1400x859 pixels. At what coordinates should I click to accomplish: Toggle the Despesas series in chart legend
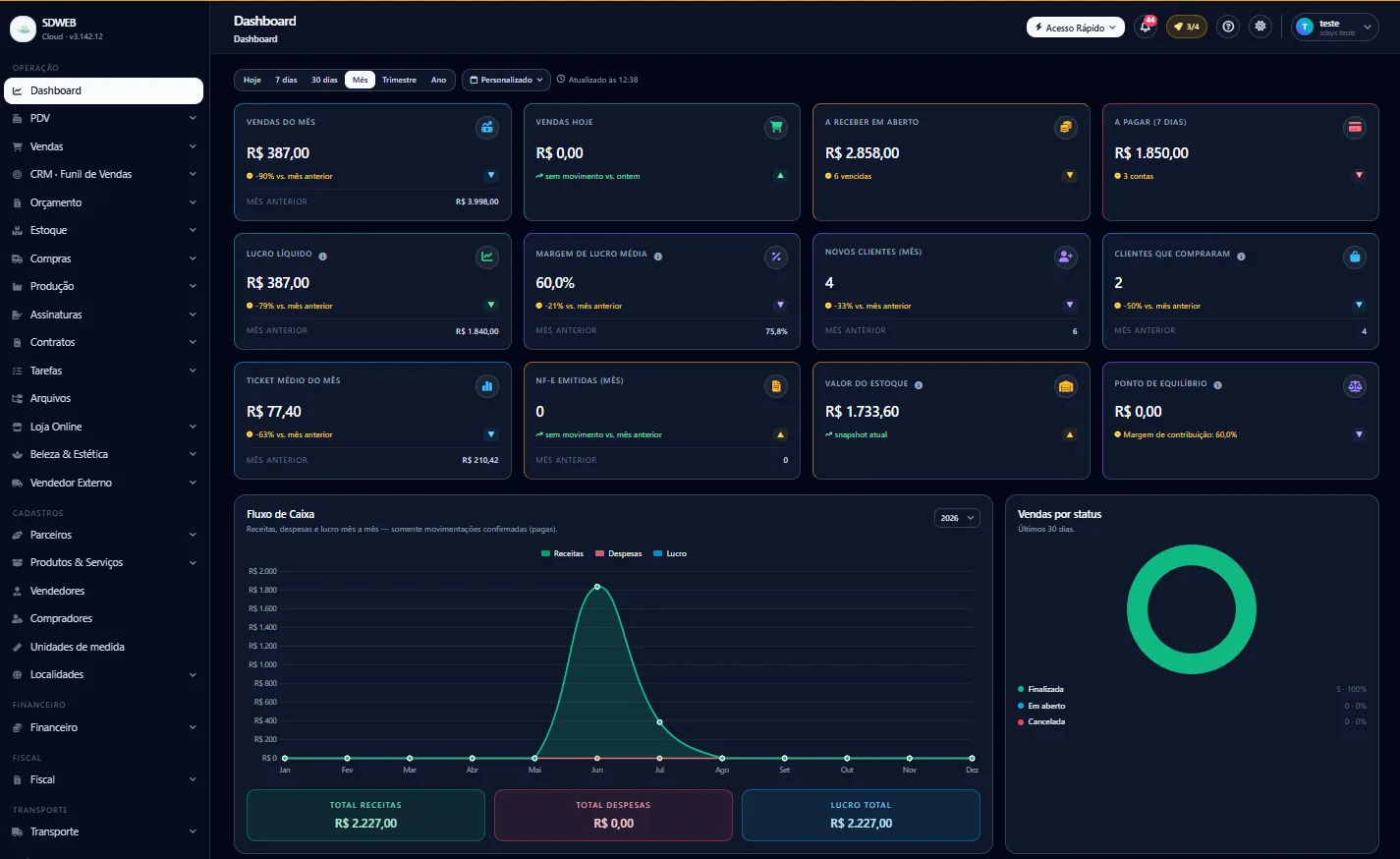click(x=618, y=553)
